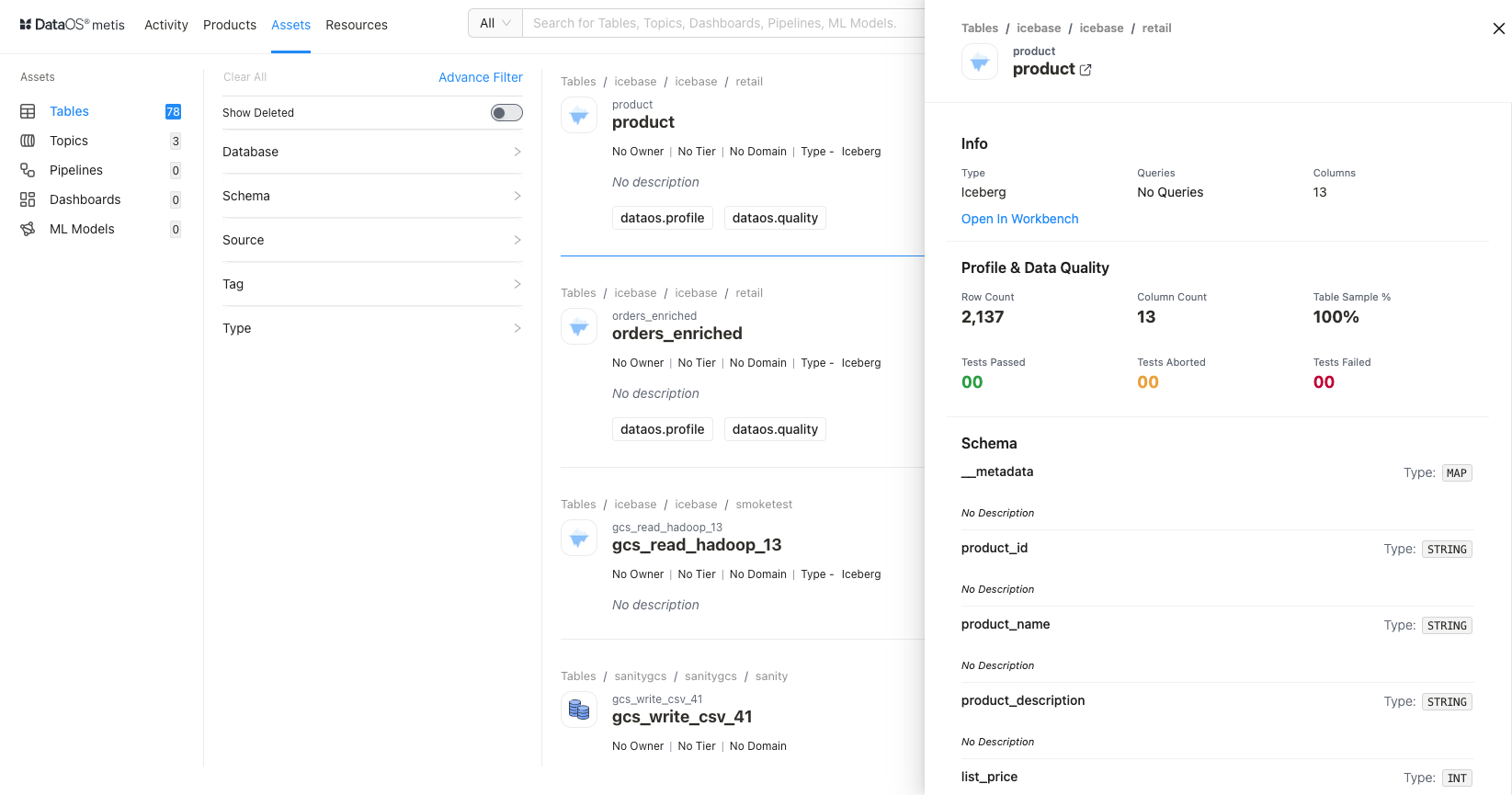Image resolution: width=1512 pixels, height=795 pixels.
Task: Click the ML Models icon in sidebar
Action: [x=28, y=229]
